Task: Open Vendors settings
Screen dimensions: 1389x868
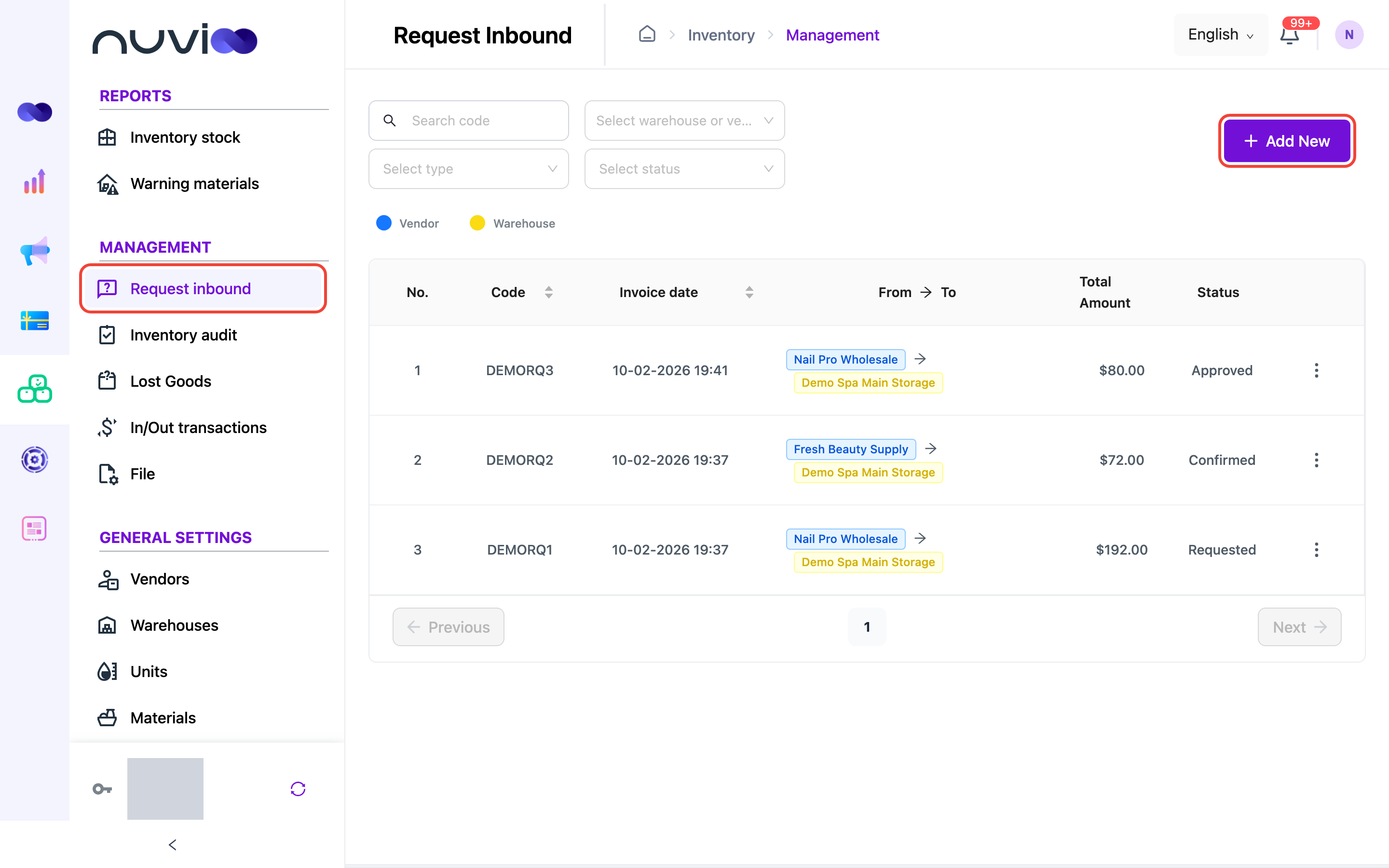Action: pyautogui.click(x=160, y=579)
